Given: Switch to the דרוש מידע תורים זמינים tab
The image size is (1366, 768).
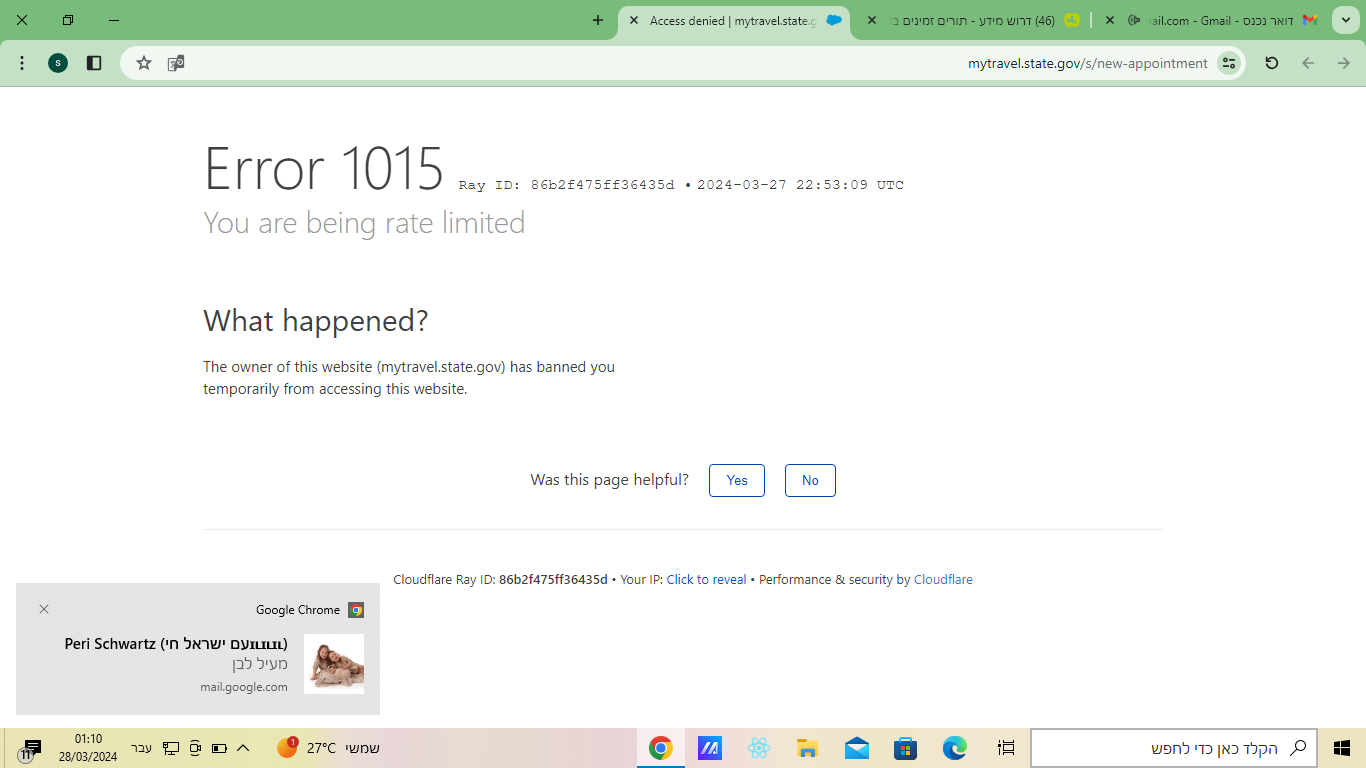Looking at the screenshot, I should coord(972,20).
